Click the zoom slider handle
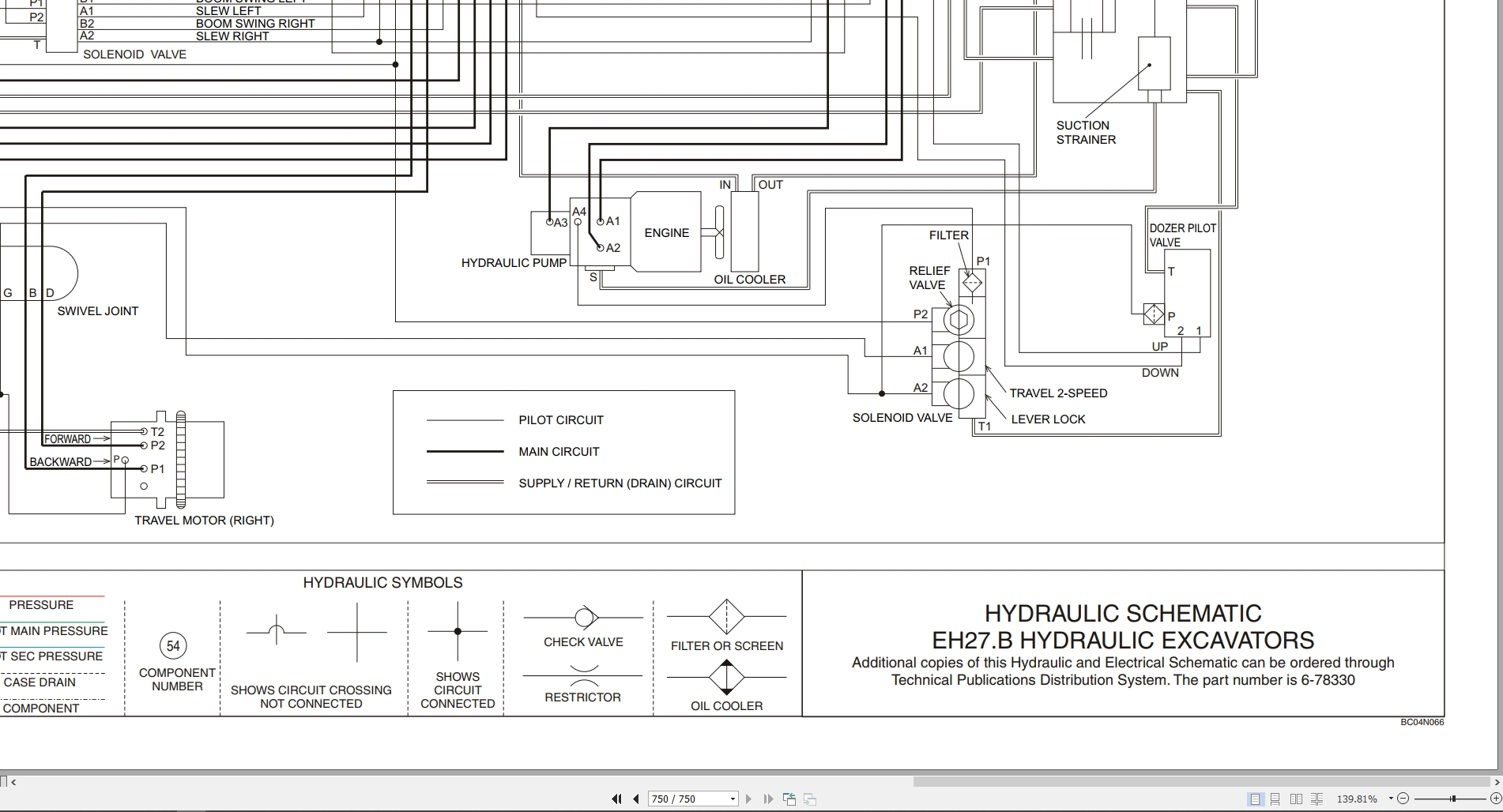This screenshot has height=812, width=1503. coord(1452,799)
